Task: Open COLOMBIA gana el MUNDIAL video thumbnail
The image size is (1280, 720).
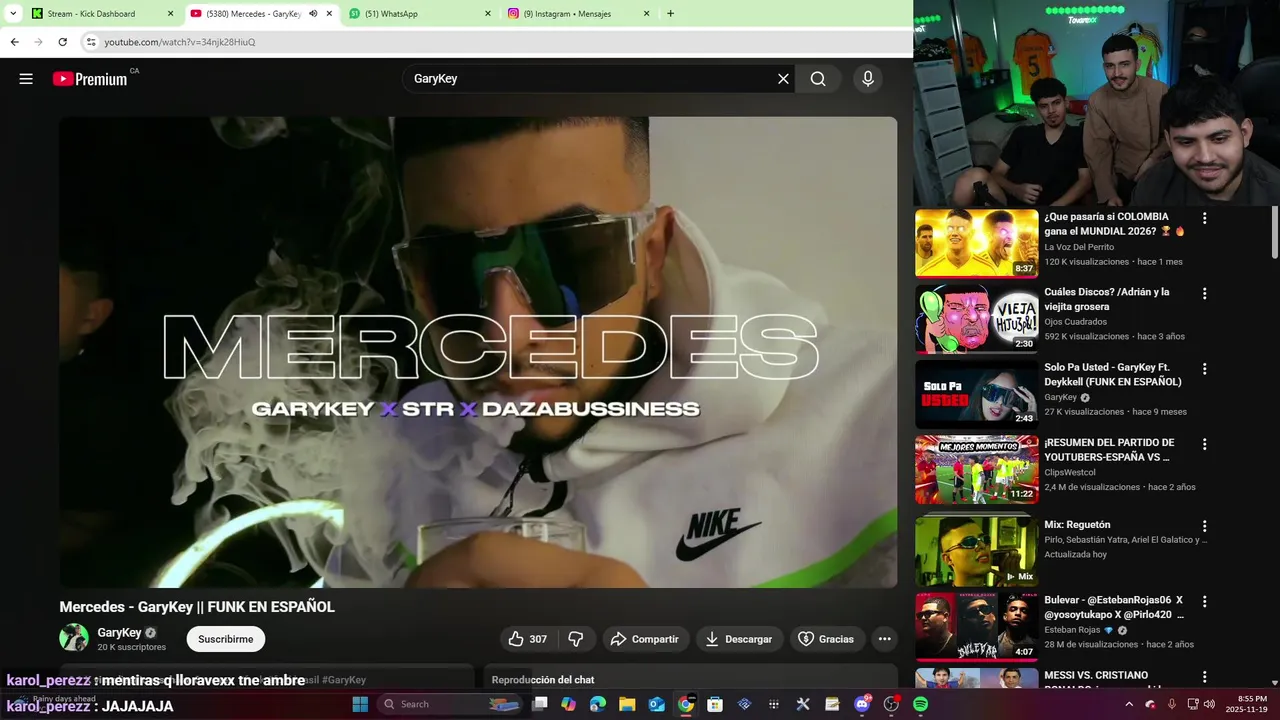Action: tap(977, 243)
